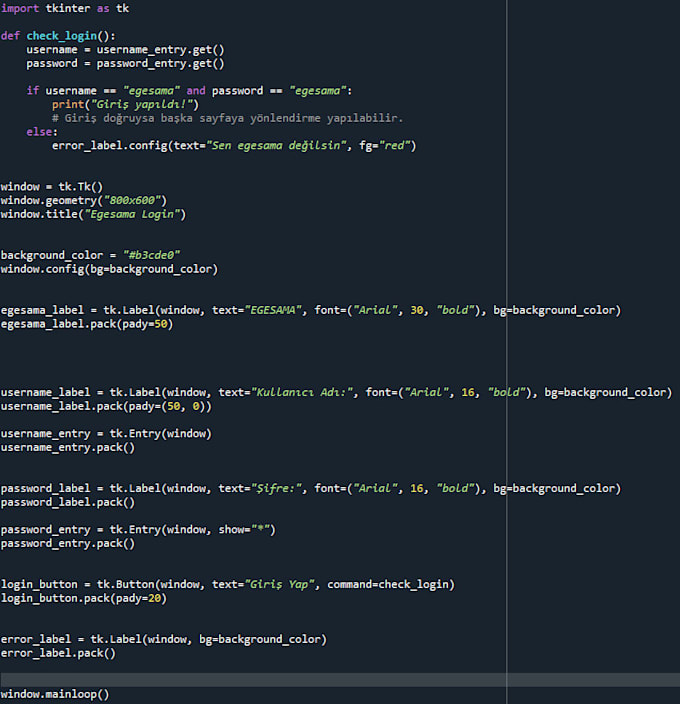
Task: Click egesama_label.pack(pady=50) line
Action: (87, 324)
